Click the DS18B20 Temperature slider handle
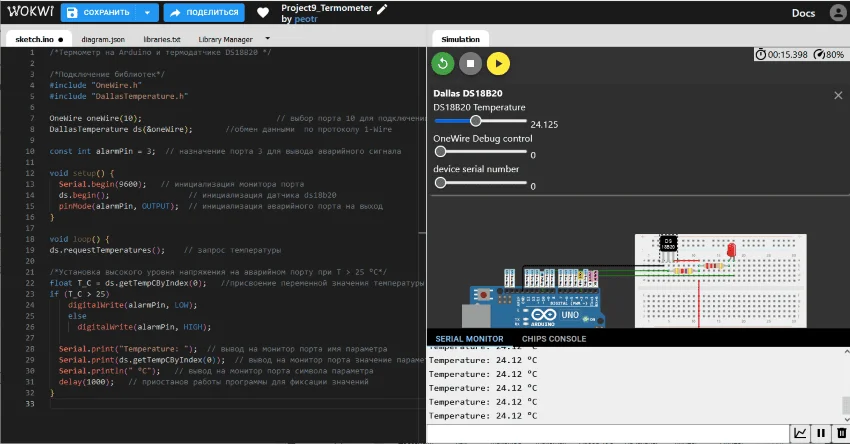Screen dimensions: 850x444 click(476, 120)
